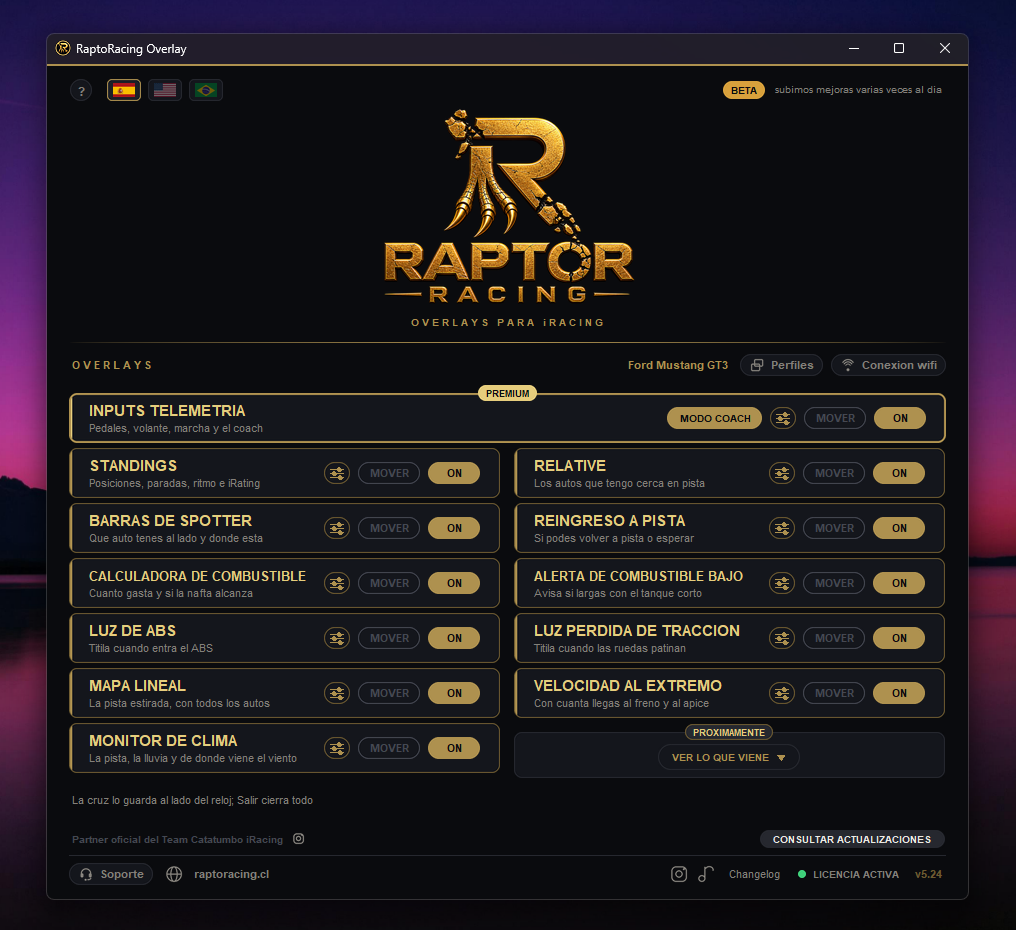The image size is (1016, 930).
Task: Toggle Relative overlay ON switch
Action: tap(899, 474)
